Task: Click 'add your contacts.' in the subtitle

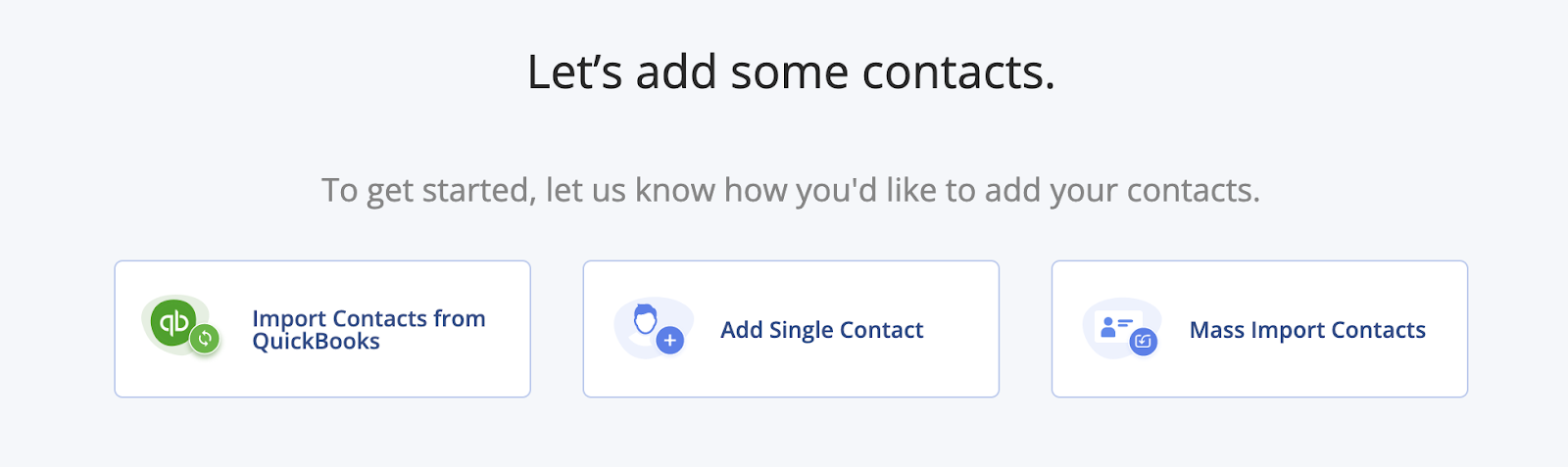Action: pos(1121,190)
